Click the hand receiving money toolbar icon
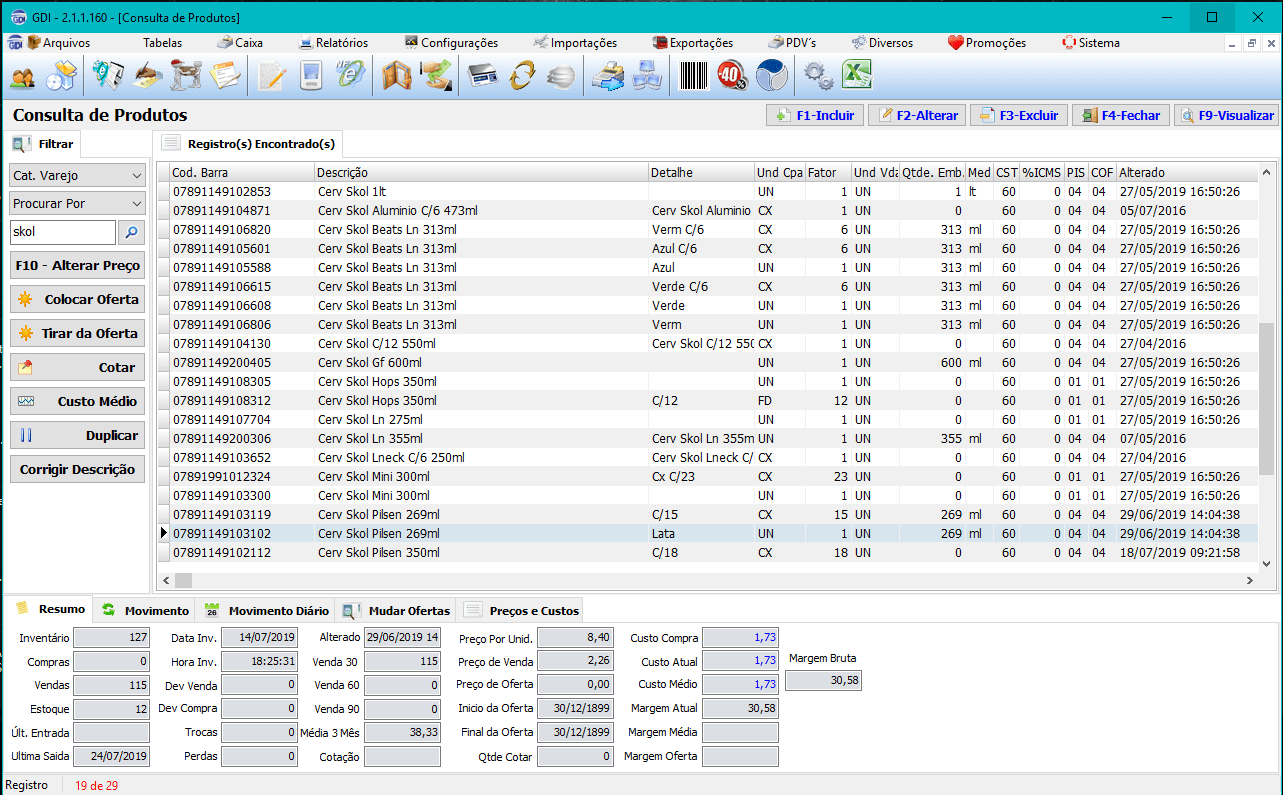Screen dimensions: 1283x795 click(x=436, y=77)
